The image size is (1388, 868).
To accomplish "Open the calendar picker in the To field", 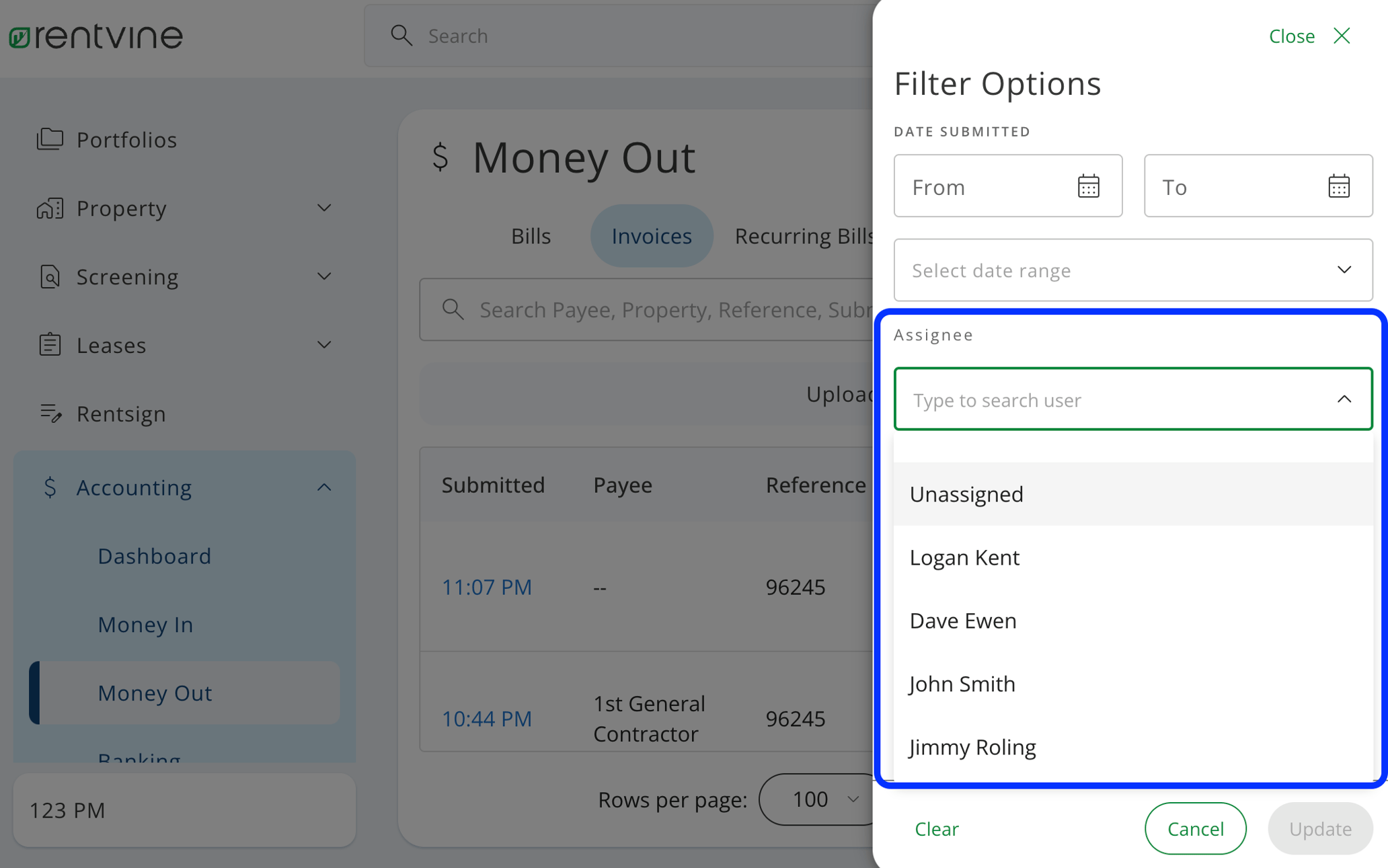I will [1339, 186].
